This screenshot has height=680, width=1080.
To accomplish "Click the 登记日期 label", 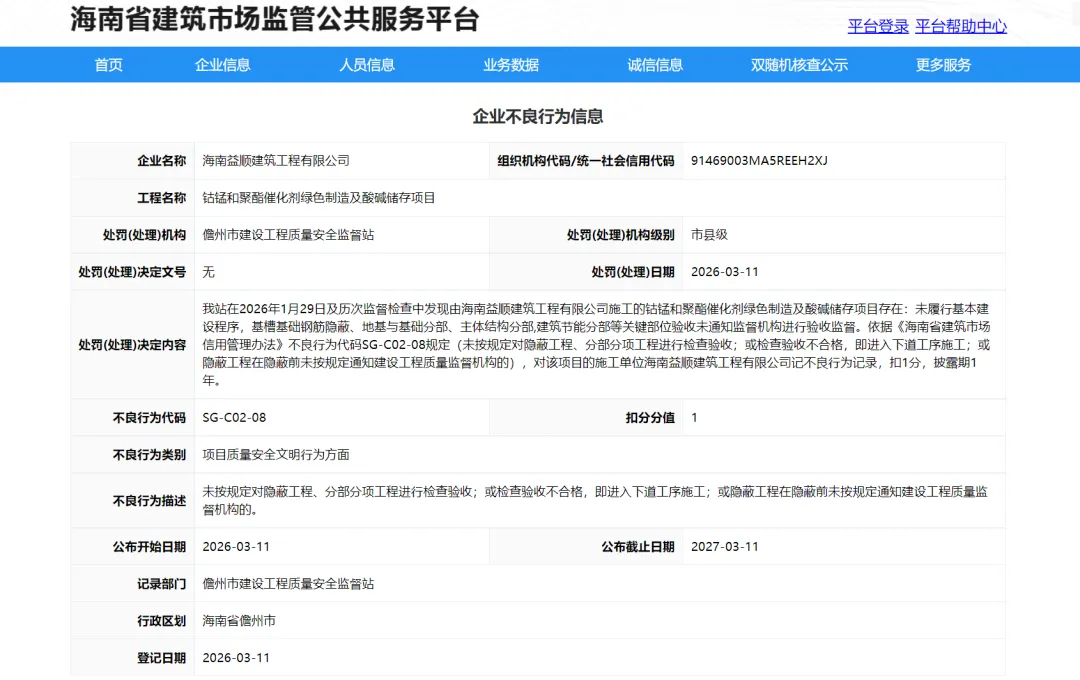I will (161, 658).
